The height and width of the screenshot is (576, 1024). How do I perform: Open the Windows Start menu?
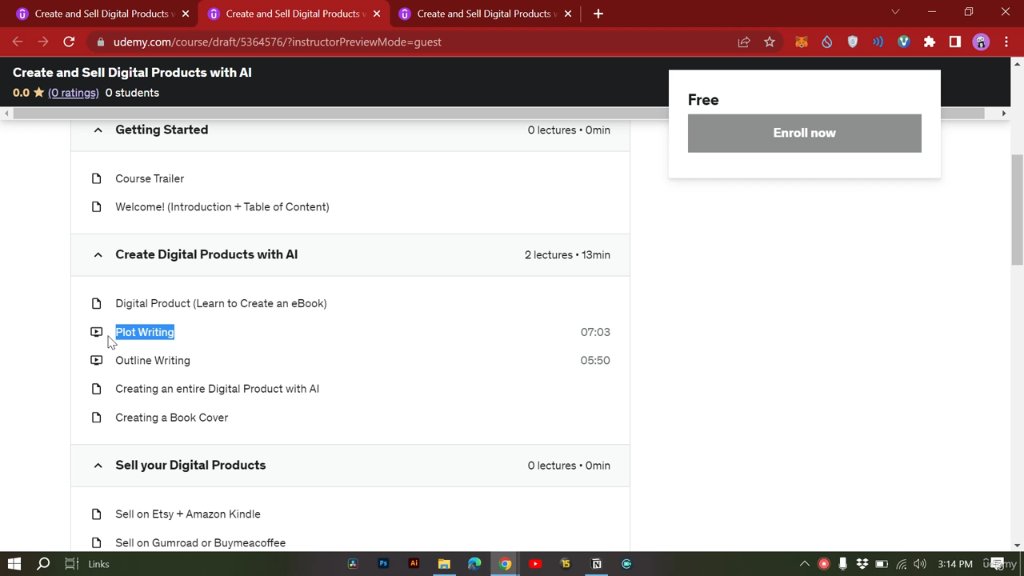coord(14,564)
